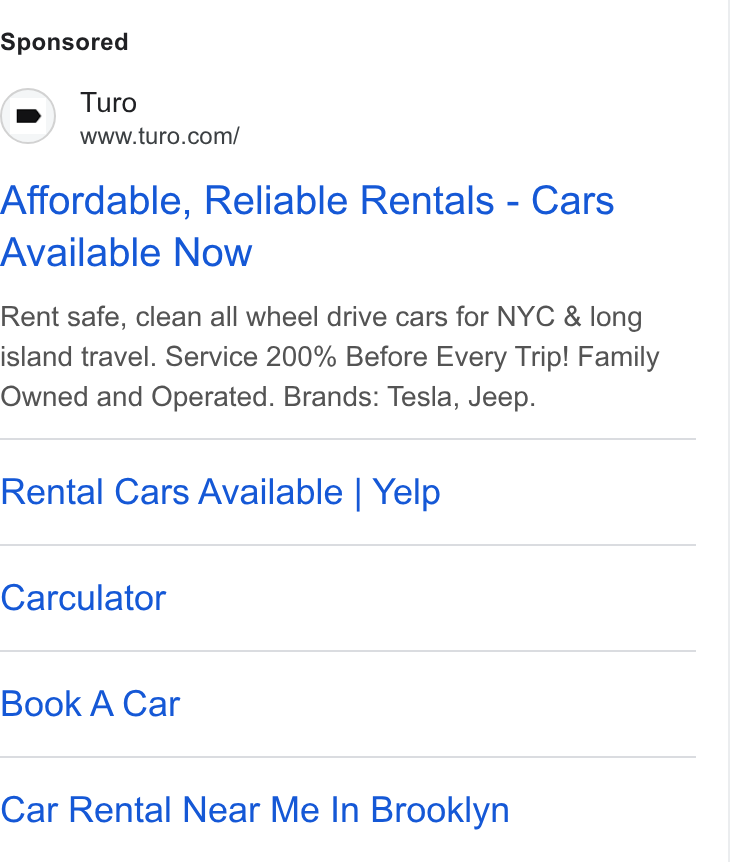Open Rental Cars Available | Yelp sitelink
Viewport: 730px width, 862px height.
pyautogui.click(x=220, y=491)
